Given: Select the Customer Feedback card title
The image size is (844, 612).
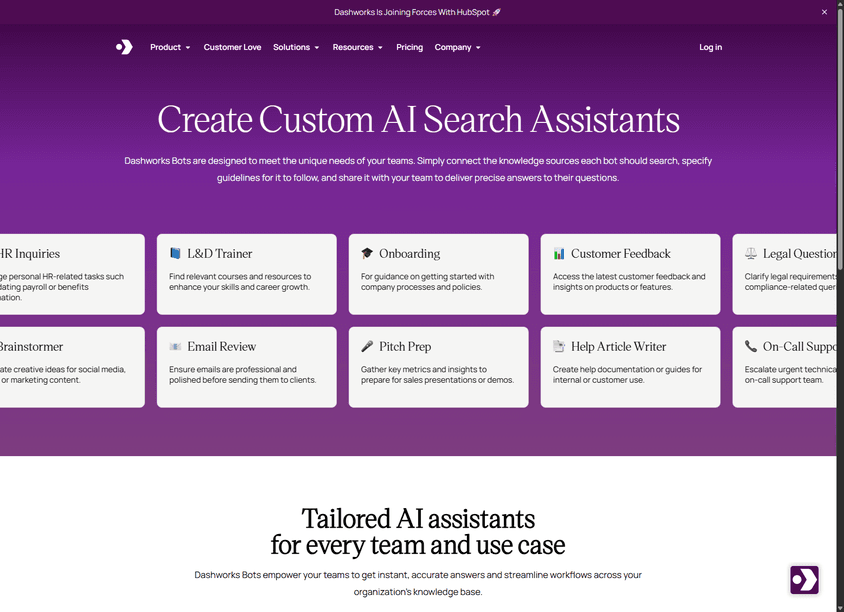Looking at the screenshot, I should [621, 254].
